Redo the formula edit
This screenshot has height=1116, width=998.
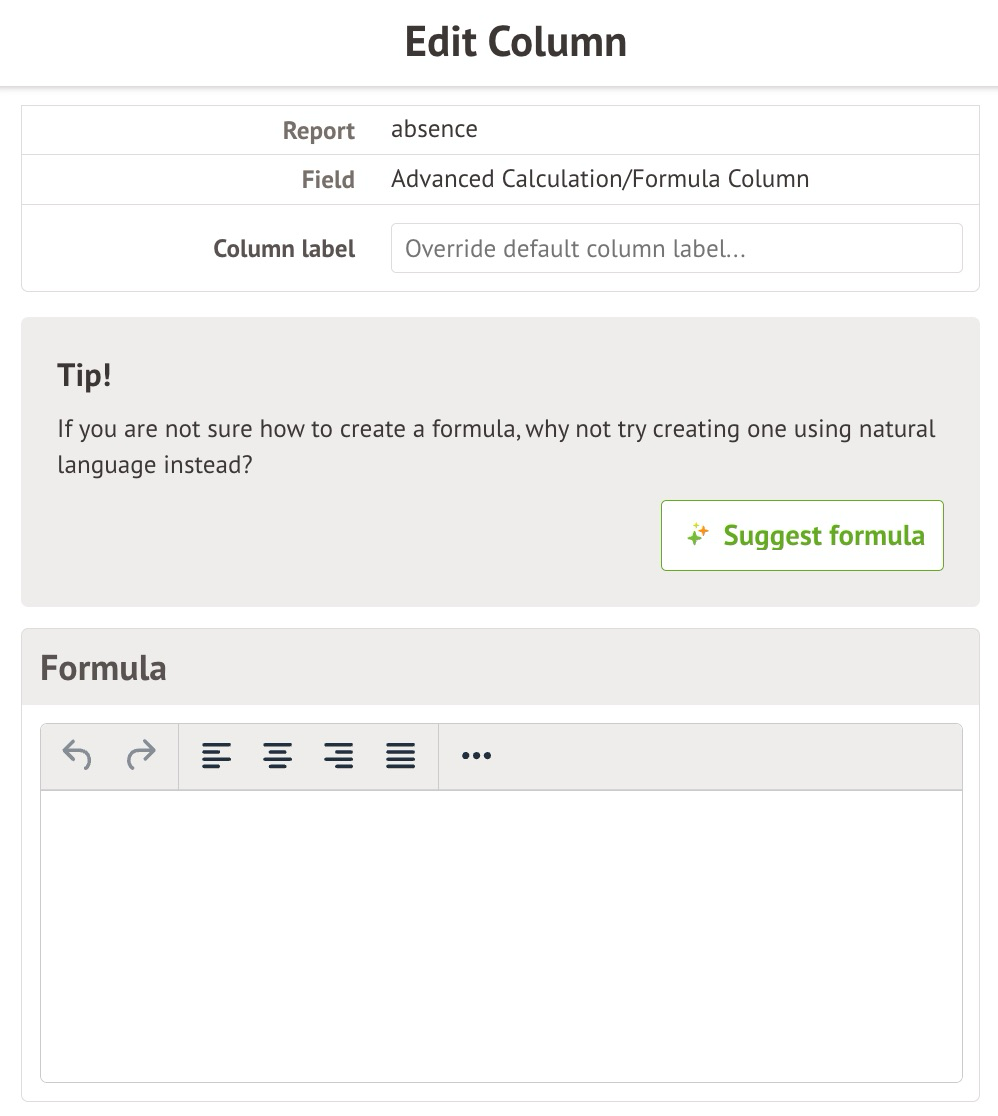pyautogui.click(x=141, y=755)
